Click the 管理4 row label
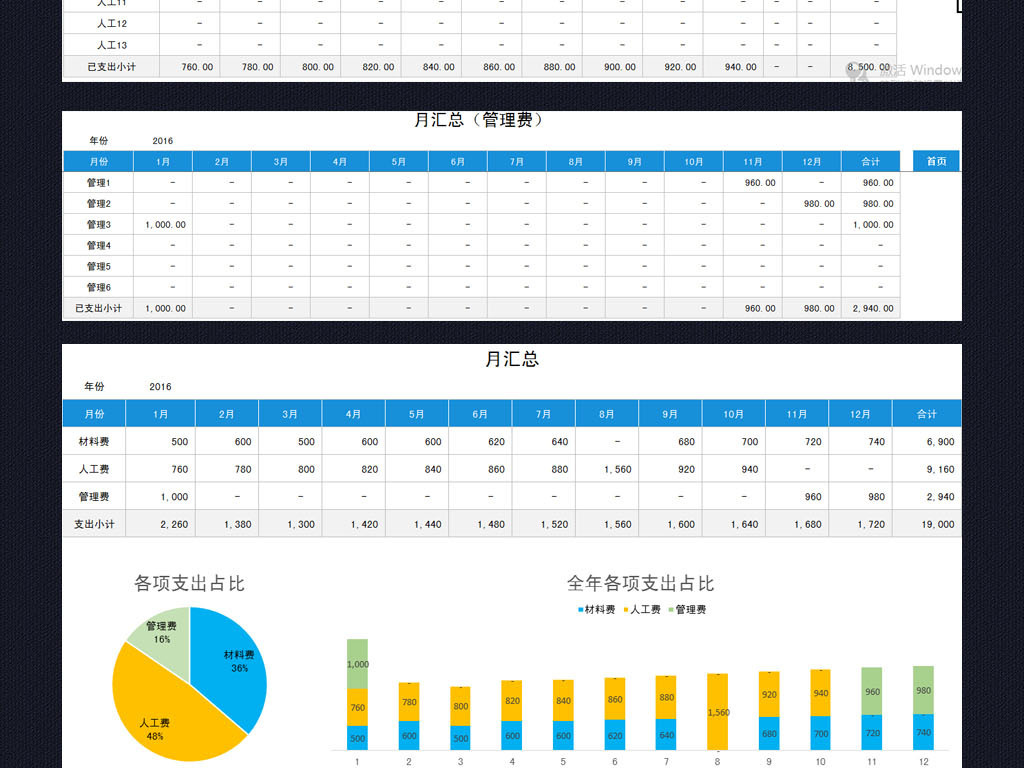The width and height of the screenshot is (1024, 768). pos(99,246)
